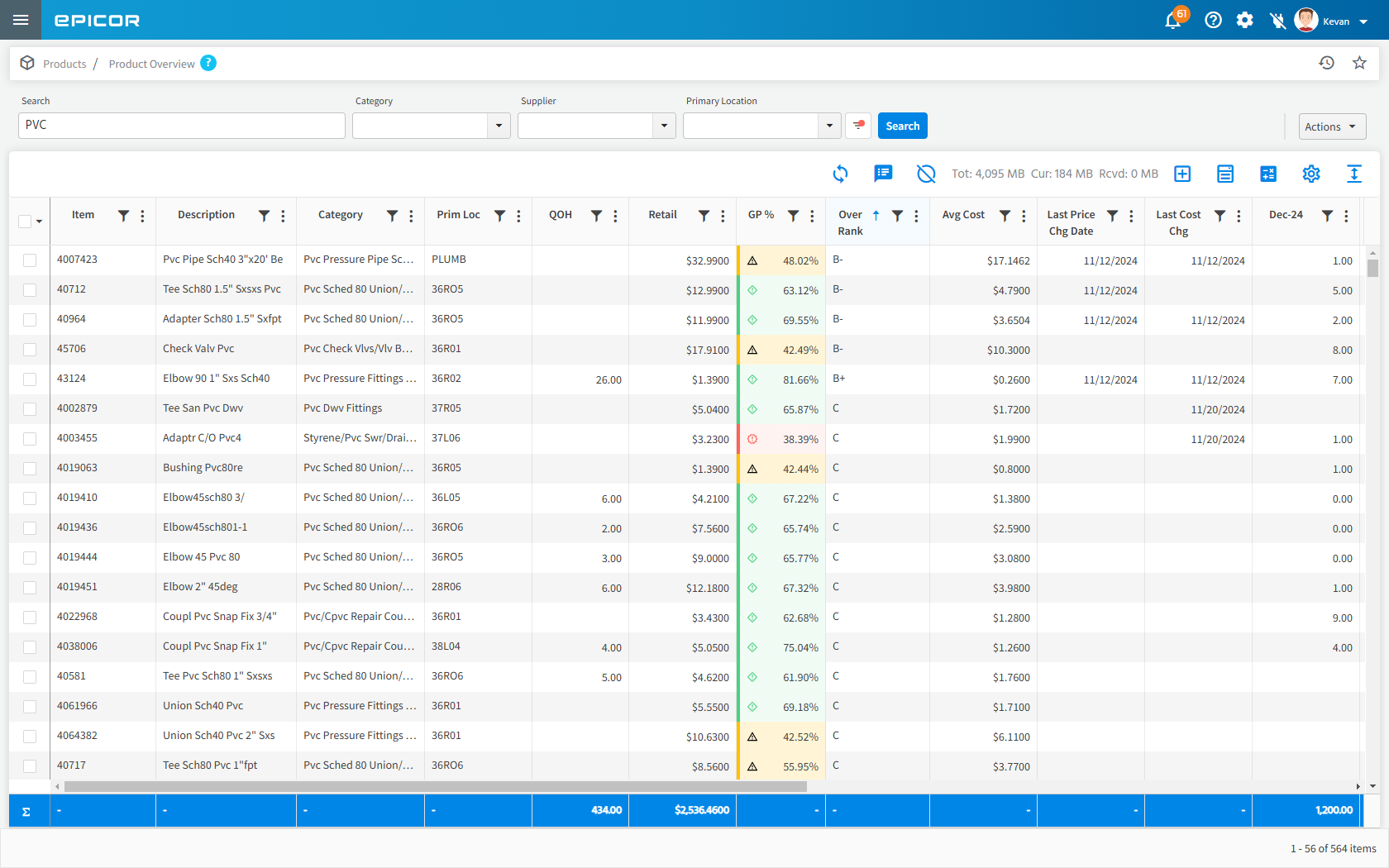Check the select-all header checkbox
Viewport: 1389px width, 868px height.
(25, 221)
